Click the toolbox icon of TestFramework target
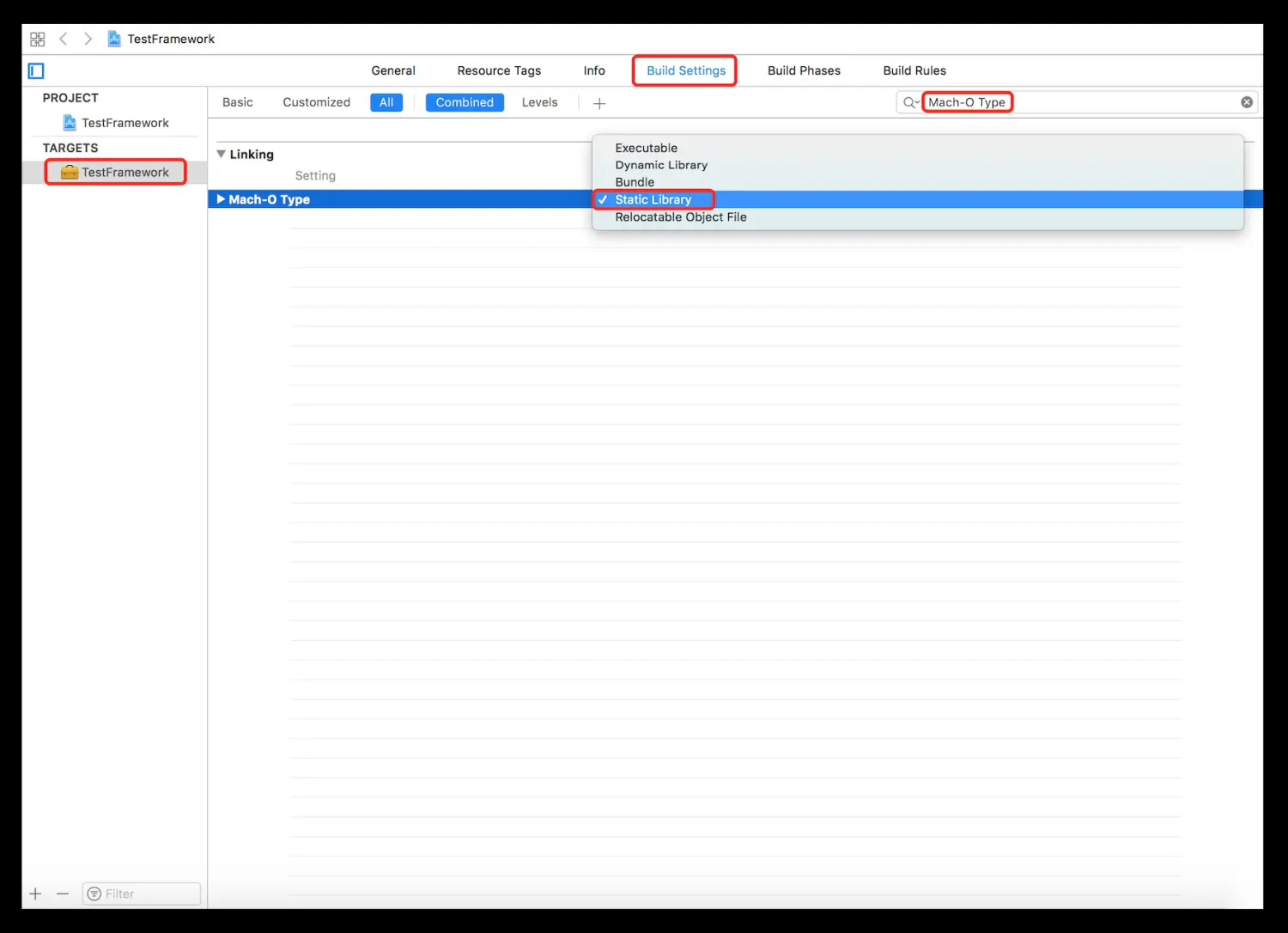The image size is (1288, 933). click(70, 172)
